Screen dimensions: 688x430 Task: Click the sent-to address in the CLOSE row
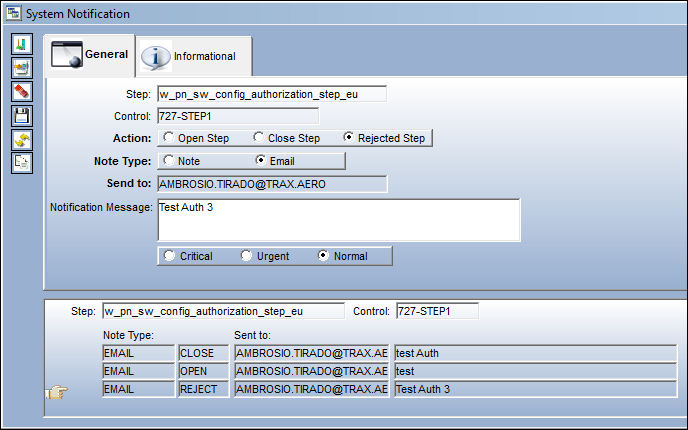pos(312,353)
